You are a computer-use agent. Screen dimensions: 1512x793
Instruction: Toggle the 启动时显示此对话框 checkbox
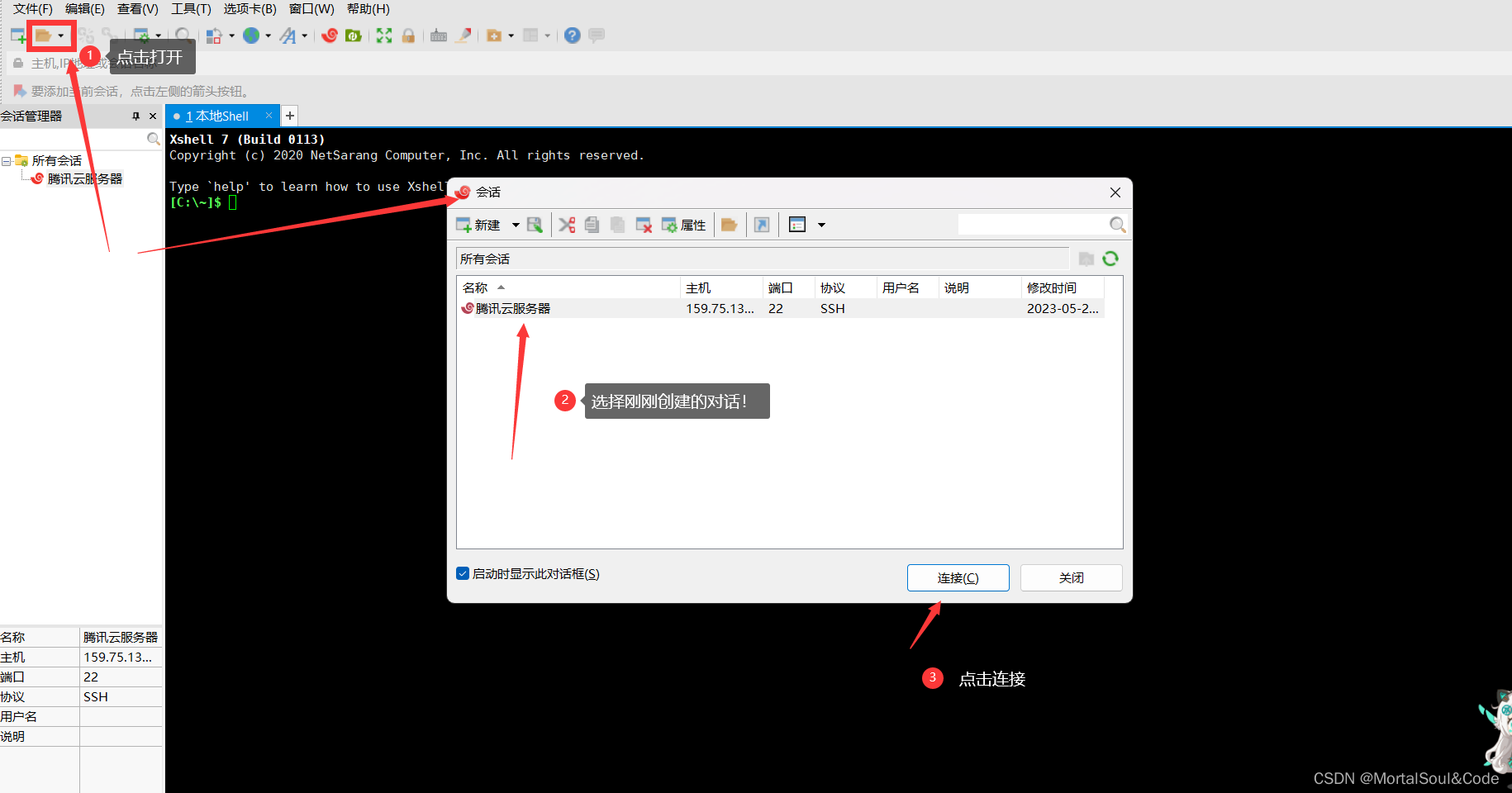coord(463,574)
